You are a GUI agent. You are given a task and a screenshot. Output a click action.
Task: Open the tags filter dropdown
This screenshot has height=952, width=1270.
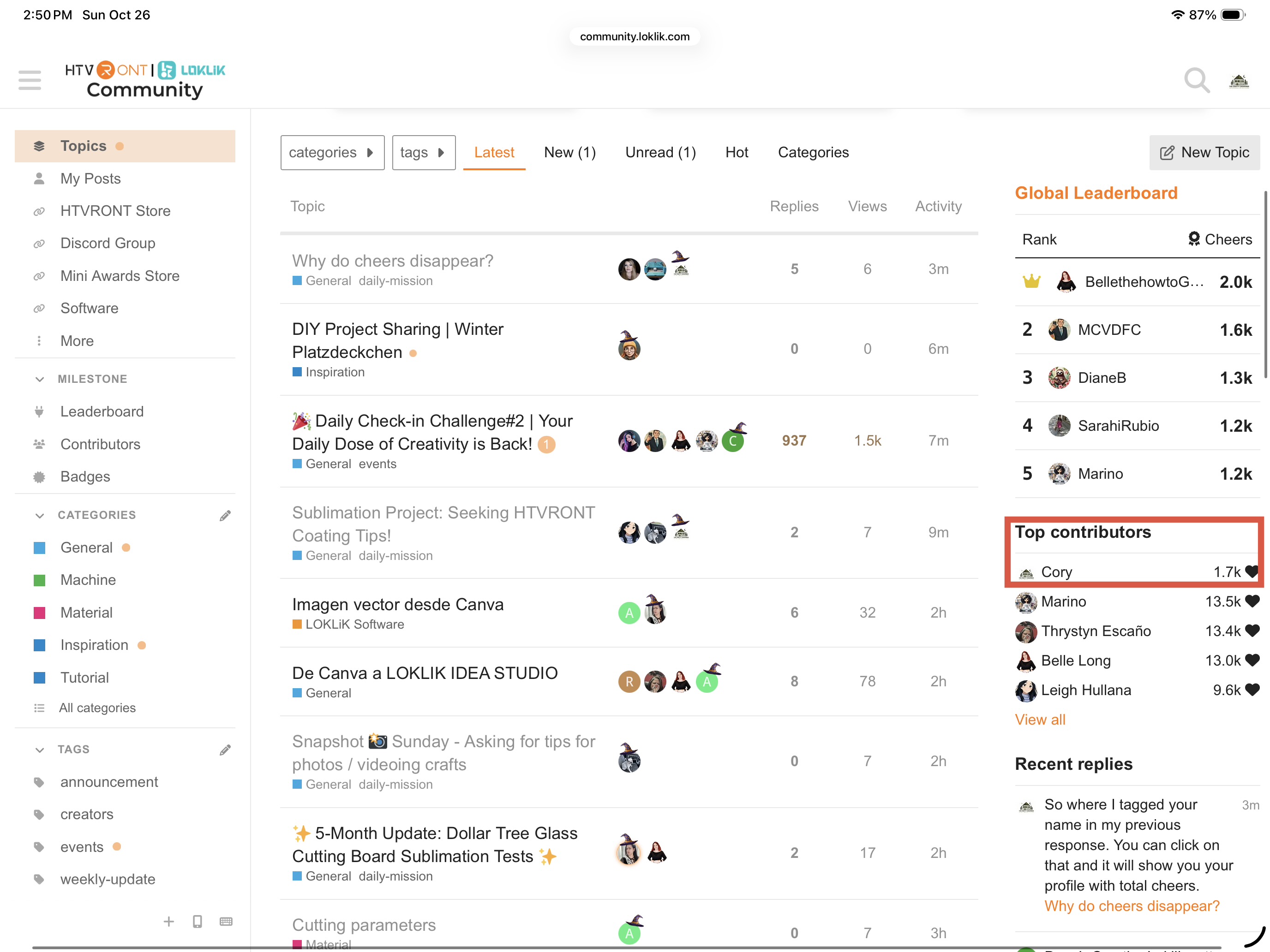click(423, 152)
